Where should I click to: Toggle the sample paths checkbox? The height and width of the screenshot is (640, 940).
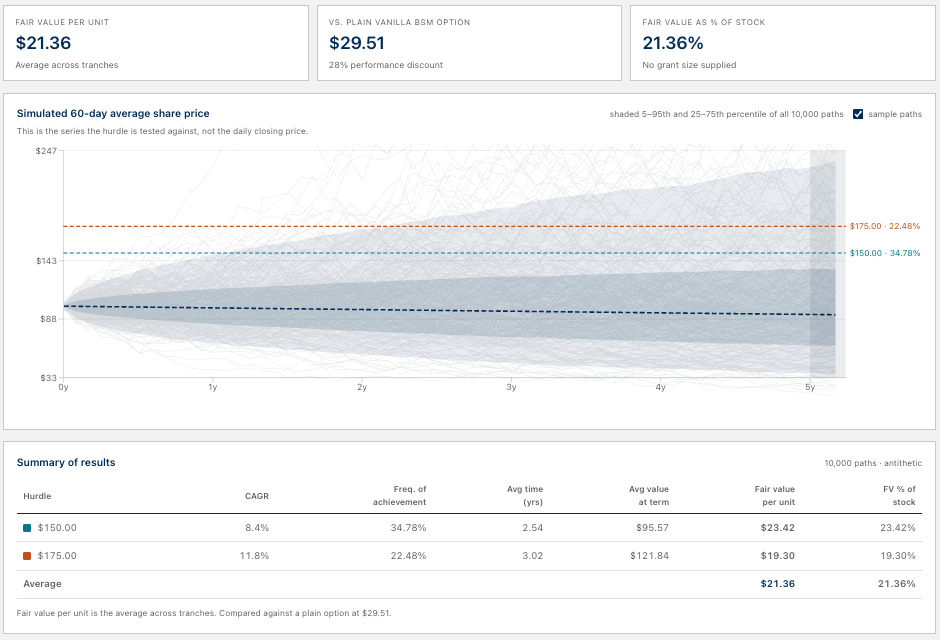click(858, 114)
